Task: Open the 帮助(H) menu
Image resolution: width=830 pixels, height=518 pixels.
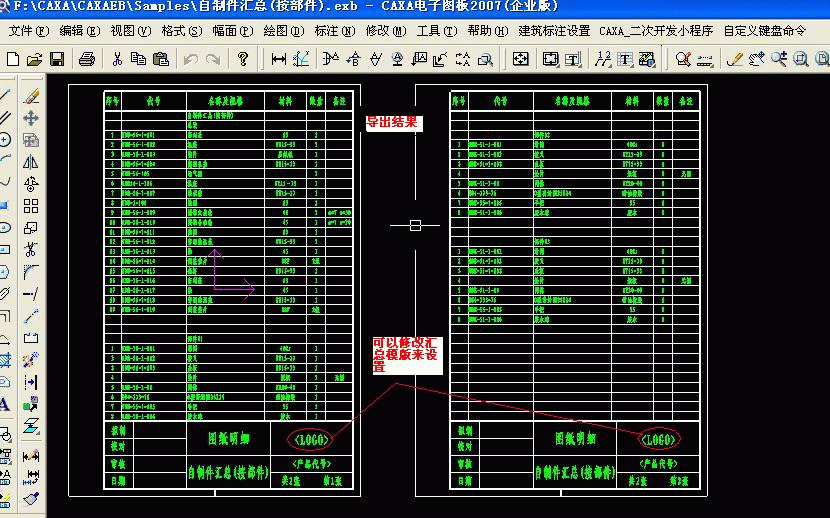Action: coord(488,31)
